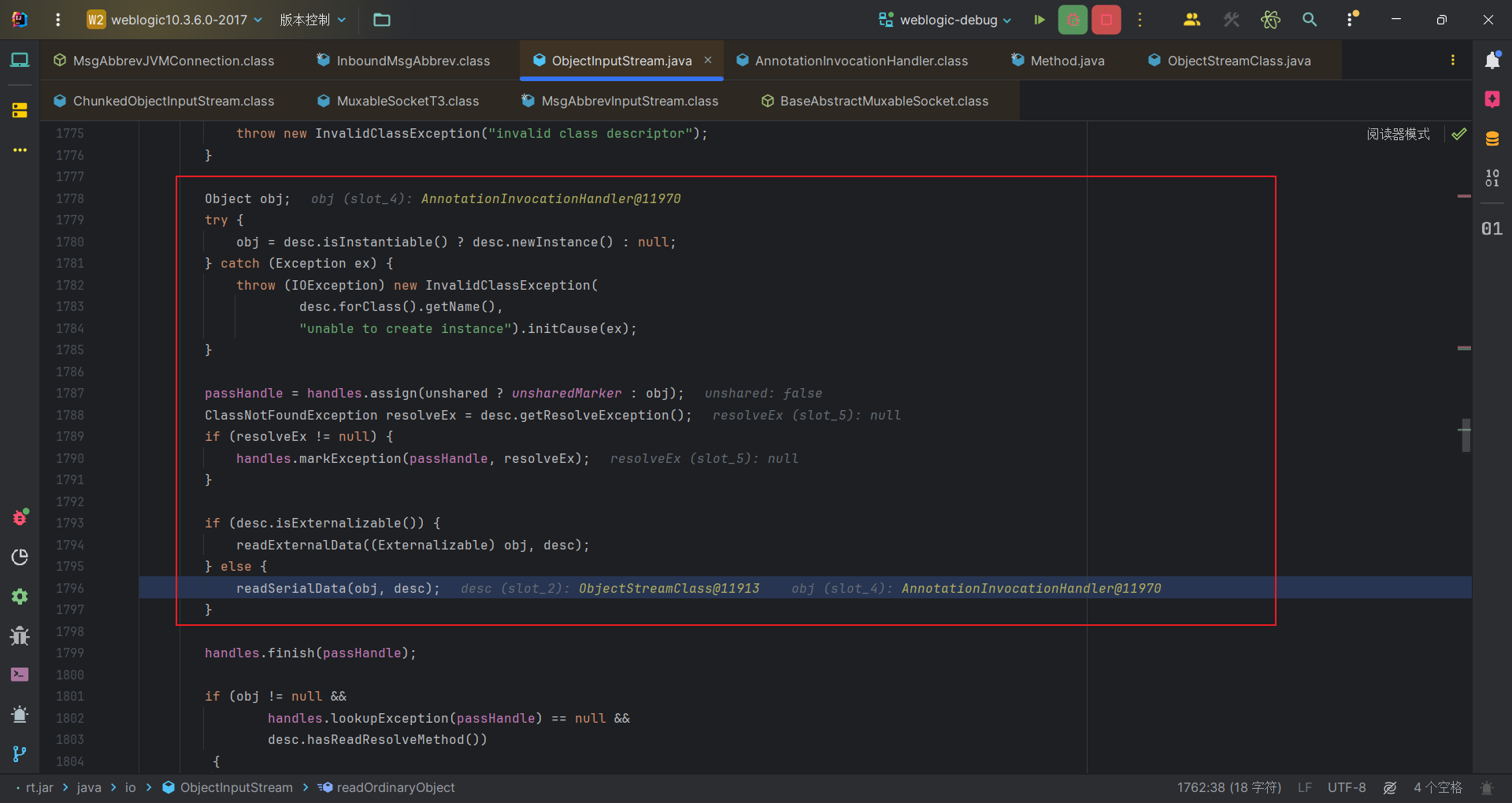Open Search Everywhere magnifier
1512x803 pixels.
[1310, 20]
